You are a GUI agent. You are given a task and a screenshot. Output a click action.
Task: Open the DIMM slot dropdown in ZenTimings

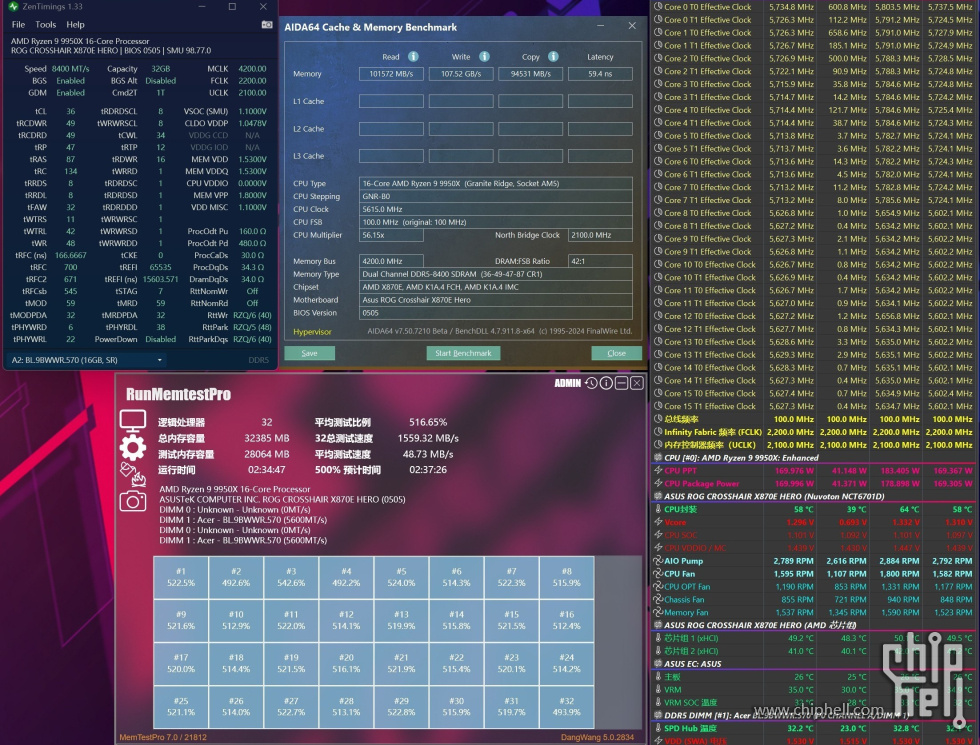[x=87, y=360]
